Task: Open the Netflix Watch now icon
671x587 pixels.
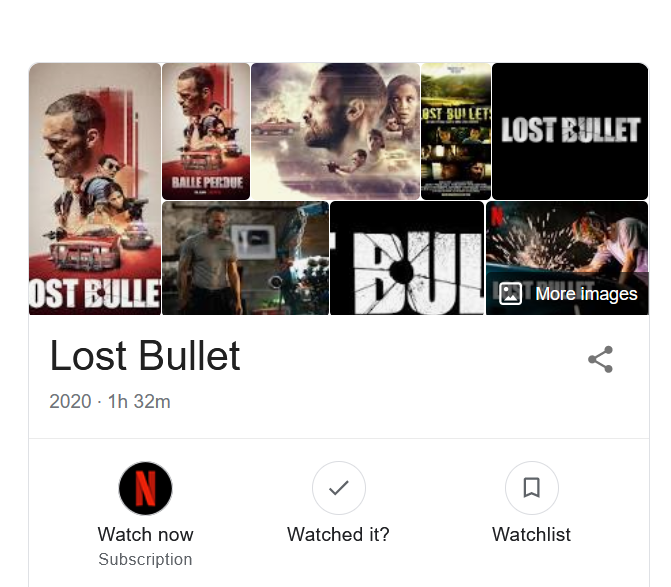Action: click(145, 488)
